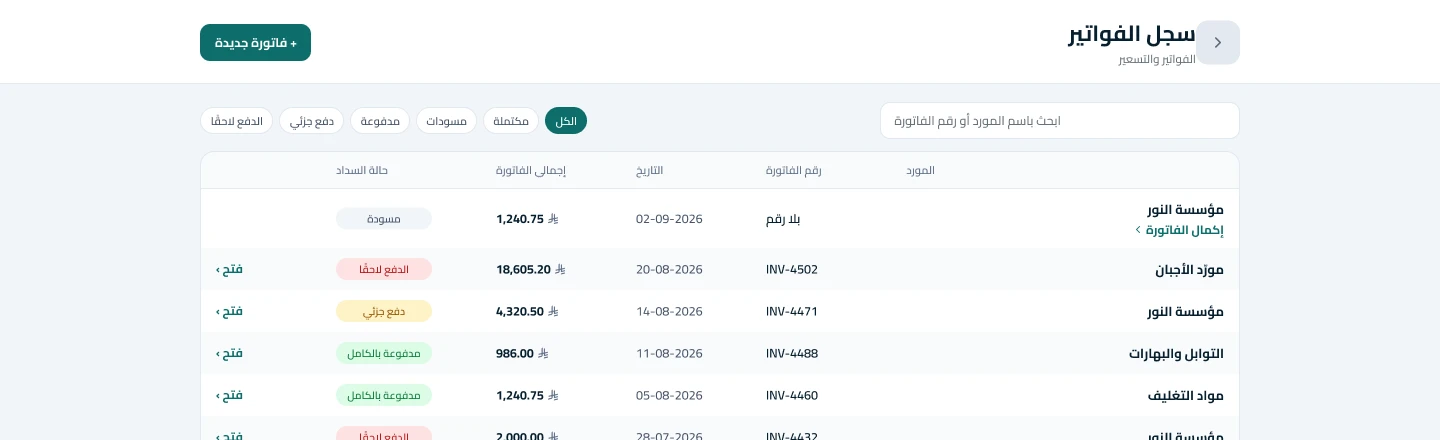The width and height of the screenshot is (1440, 440).
Task: Click the مسودة status badge
Action: [384, 219]
